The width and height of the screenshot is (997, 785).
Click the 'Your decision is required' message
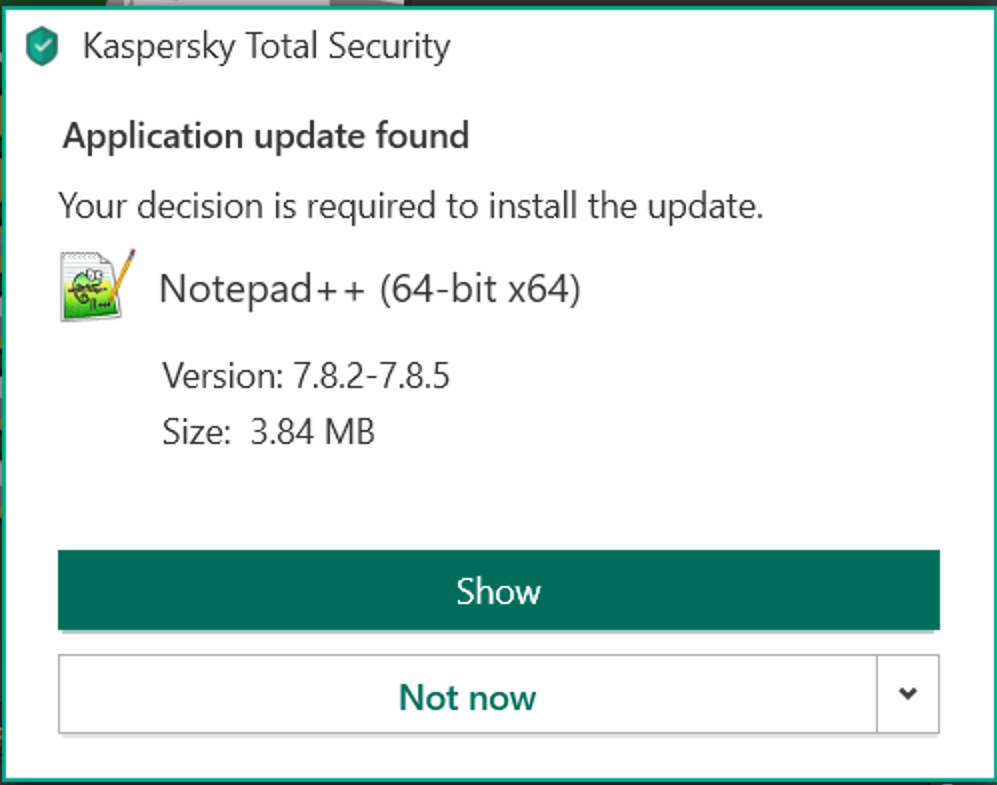410,206
